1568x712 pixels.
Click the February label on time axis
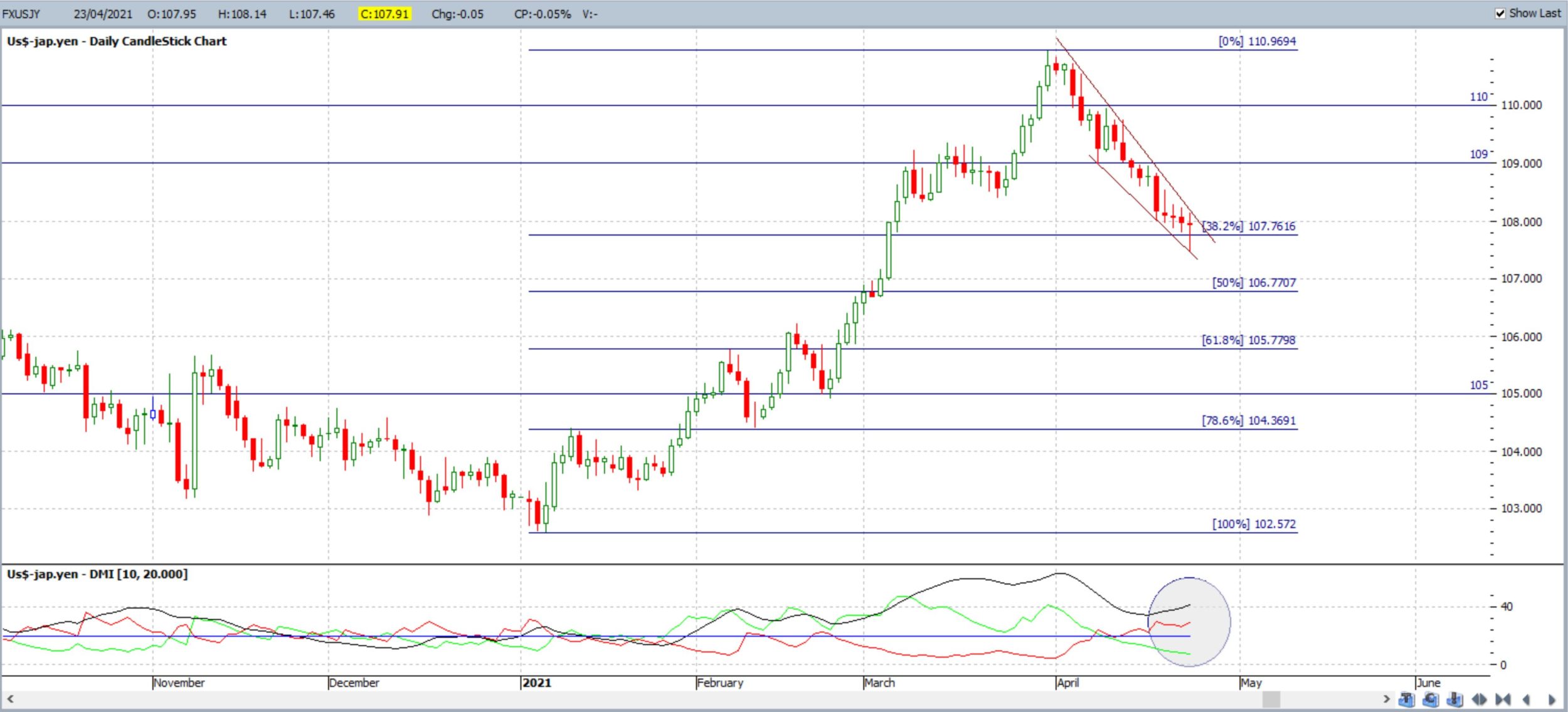click(x=720, y=683)
